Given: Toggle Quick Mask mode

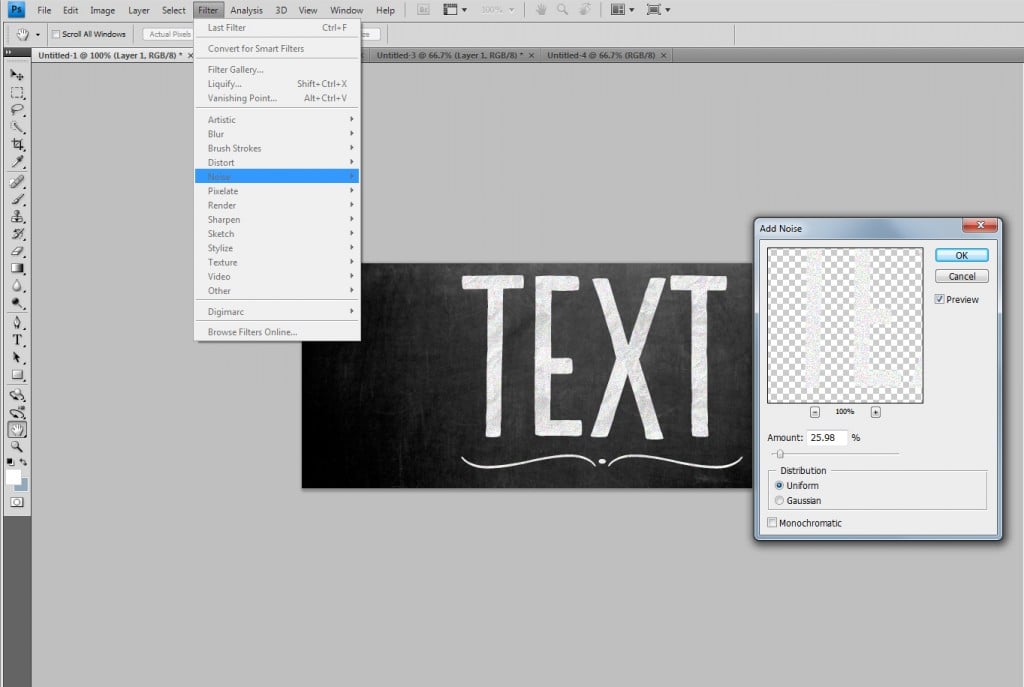Looking at the screenshot, I should 17,502.
